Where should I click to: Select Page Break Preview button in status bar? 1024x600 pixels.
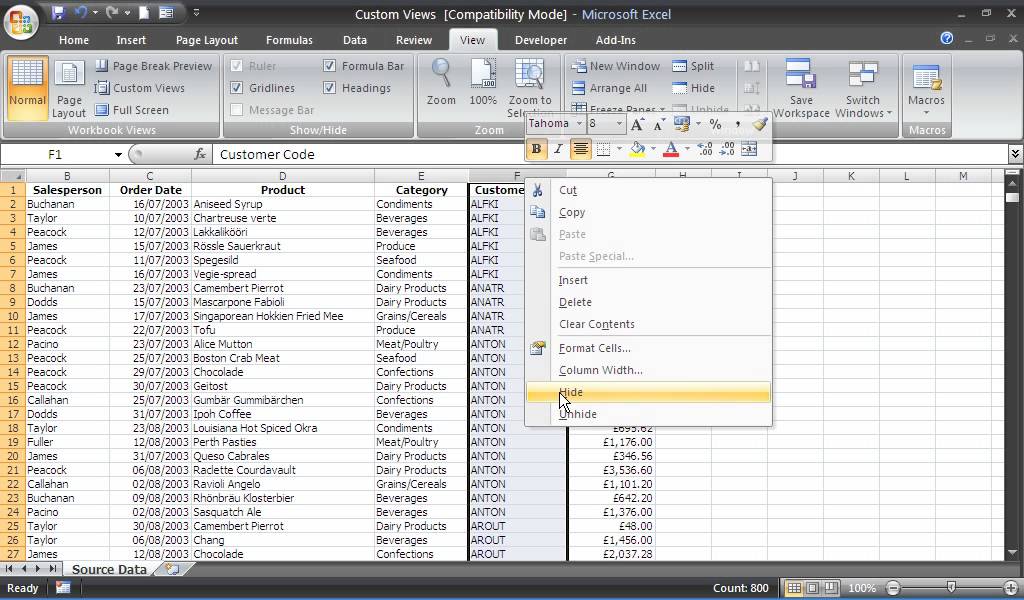point(831,588)
